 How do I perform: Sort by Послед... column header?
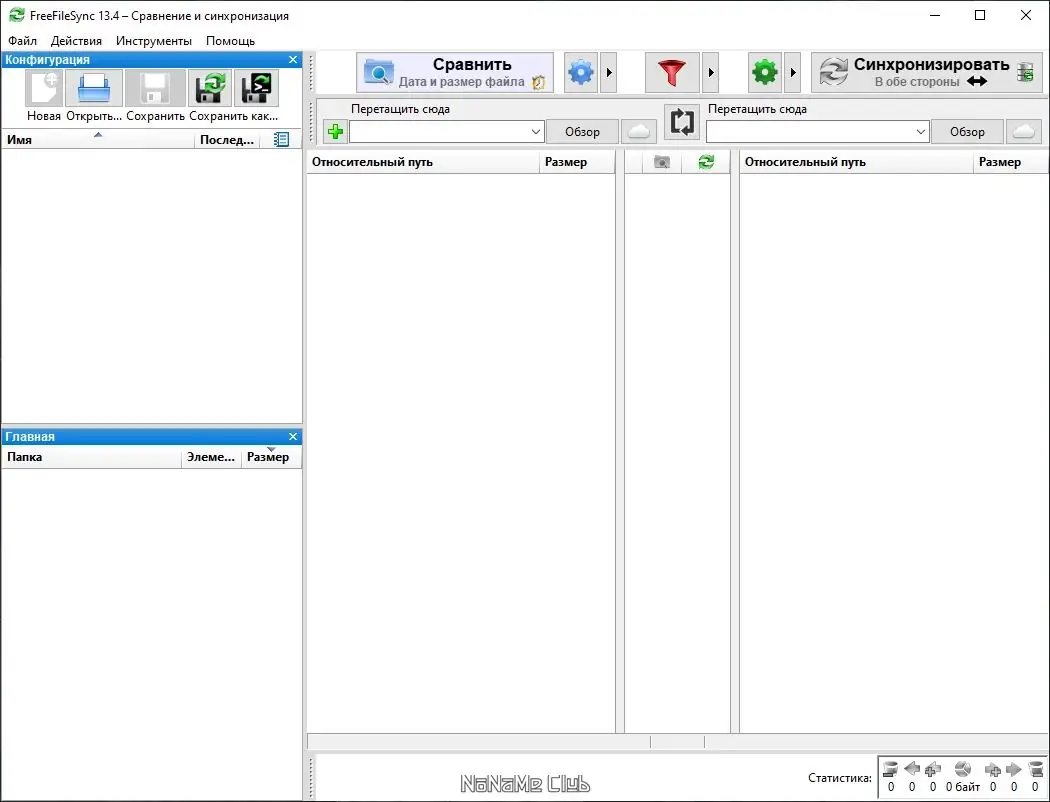(x=227, y=139)
